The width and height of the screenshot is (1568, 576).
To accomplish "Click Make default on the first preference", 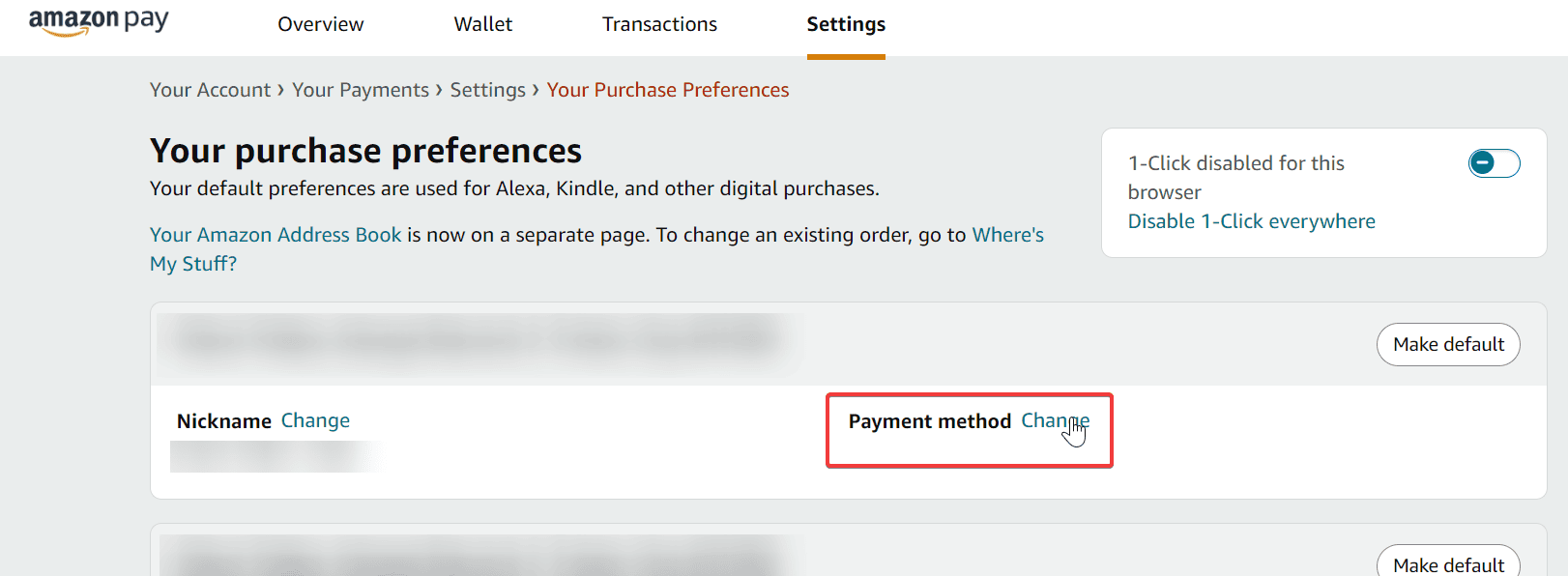I will click(1447, 344).
